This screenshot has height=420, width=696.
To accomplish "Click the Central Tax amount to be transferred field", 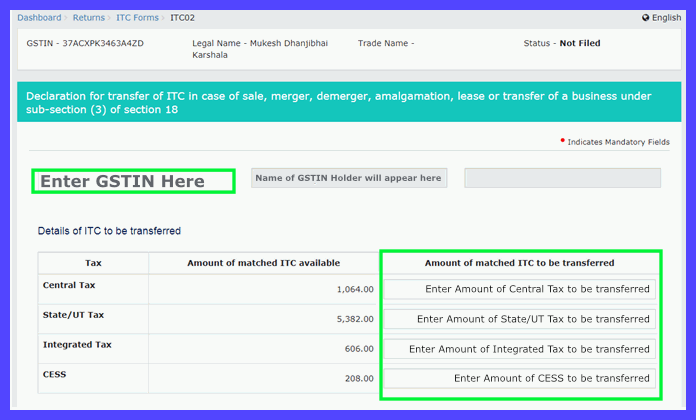I will tap(520, 290).
